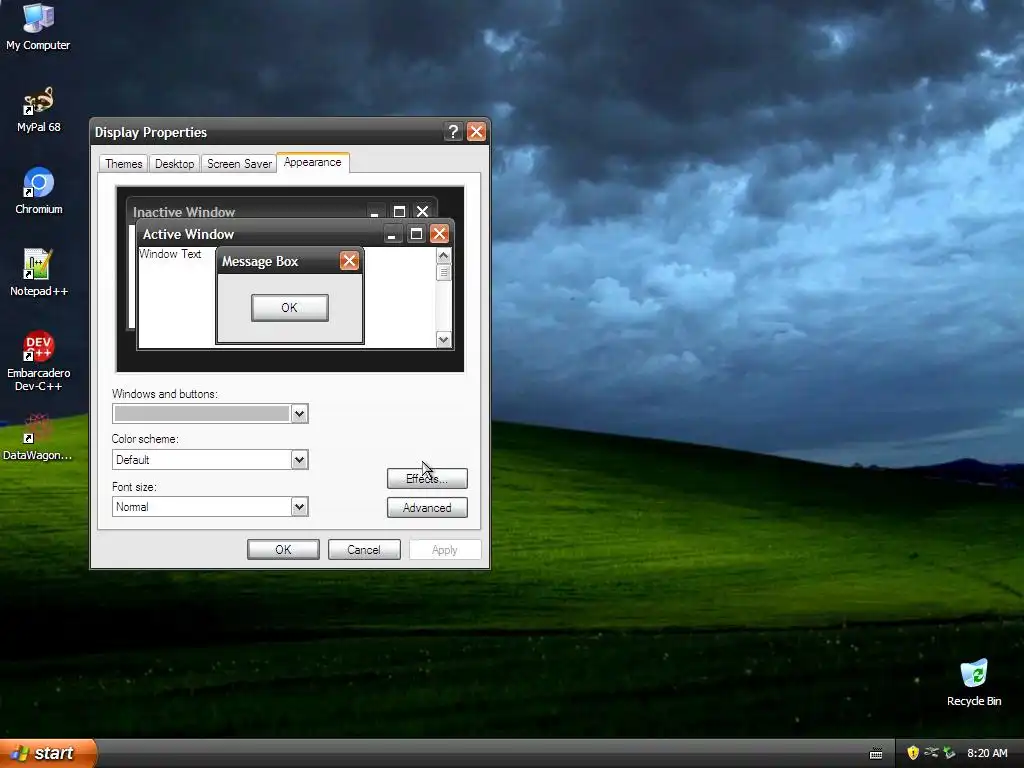This screenshot has width=1024, height=768.
Task: Switch to the Screen Saver tab
Action: pyautogui.click(x=239, y=164)
